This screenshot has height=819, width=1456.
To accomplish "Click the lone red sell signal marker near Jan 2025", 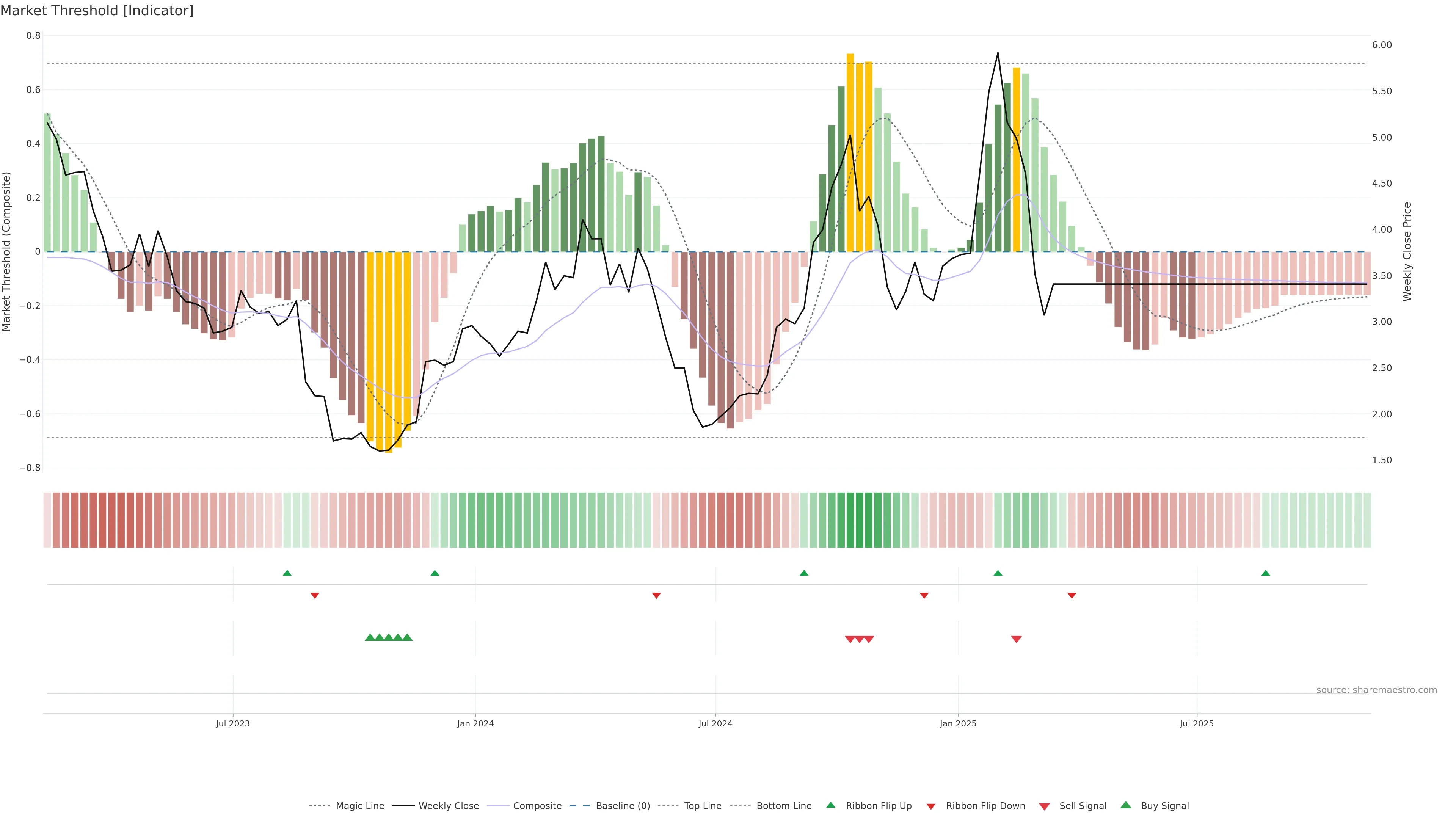I will point(1016,639).
